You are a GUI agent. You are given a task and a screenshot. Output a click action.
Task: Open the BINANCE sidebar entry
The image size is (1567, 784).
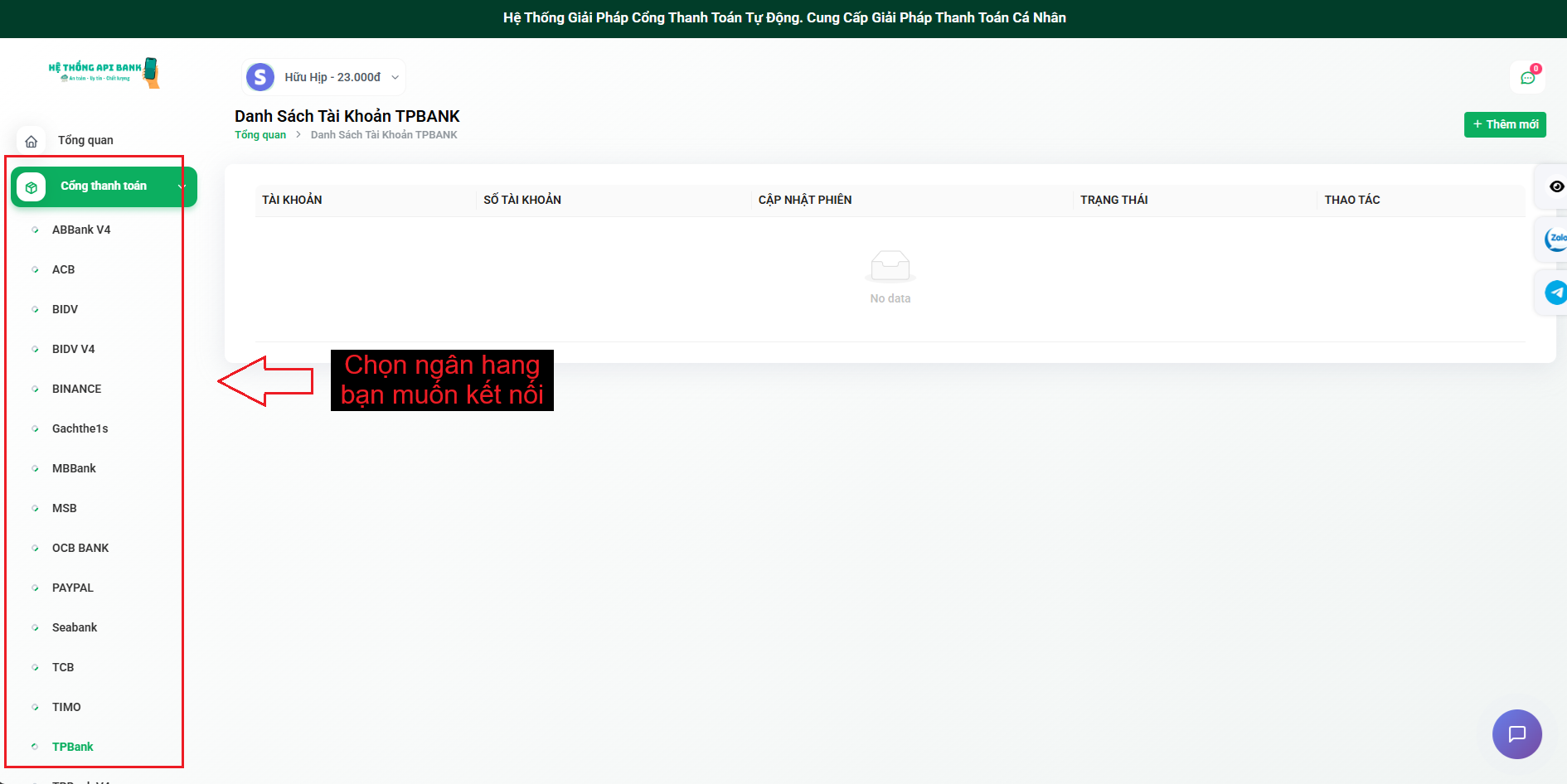[x=76, y=389]
